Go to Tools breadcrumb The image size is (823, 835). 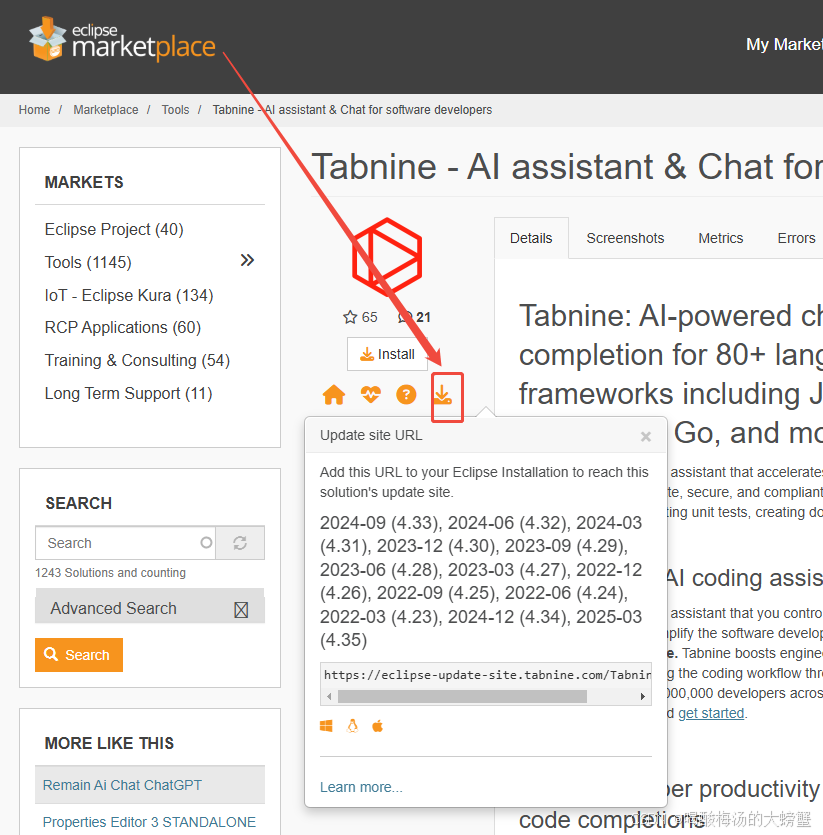point(175,110)
